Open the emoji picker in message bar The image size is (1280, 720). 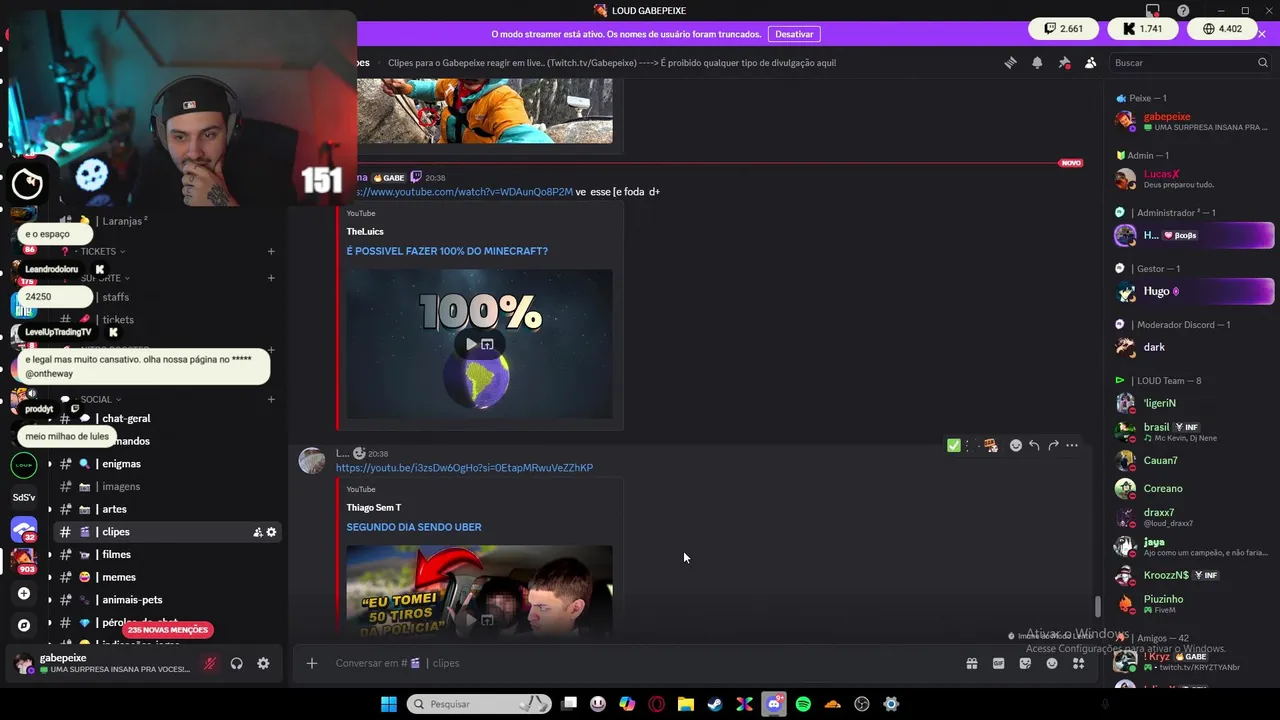1052,663
